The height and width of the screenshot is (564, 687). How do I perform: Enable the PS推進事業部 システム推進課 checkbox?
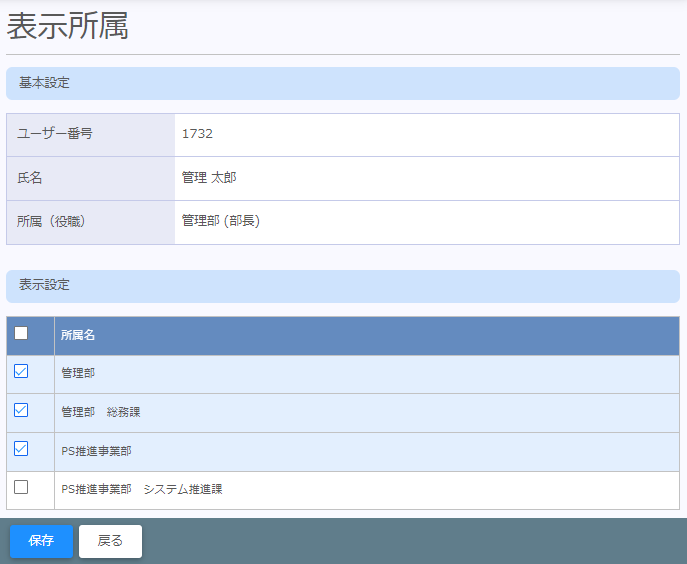click(21, 488)
